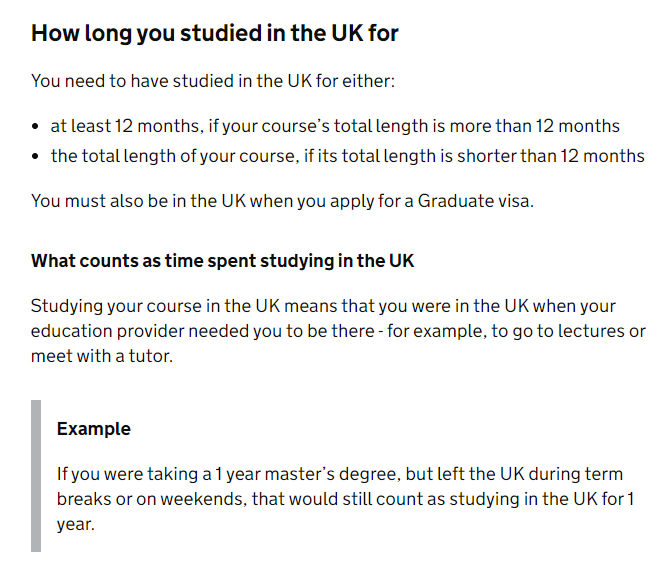Click the words 'Graduate visa' in the sentence
This screenshot has width=661, height=566.
[x=475, y=201]
